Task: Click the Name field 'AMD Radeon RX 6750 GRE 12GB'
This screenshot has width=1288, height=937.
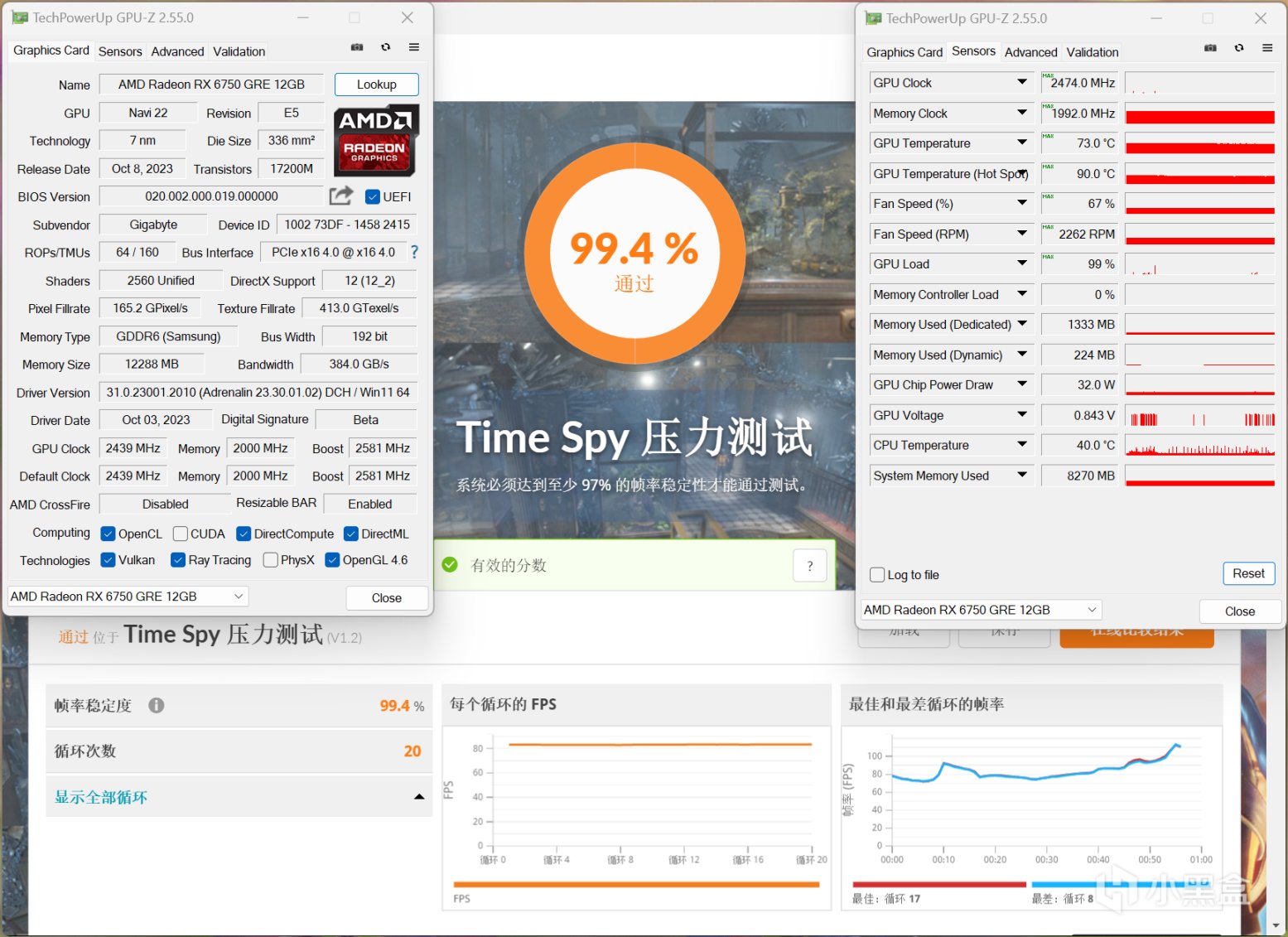Action: pyautogui.click(x=211, y=85)
